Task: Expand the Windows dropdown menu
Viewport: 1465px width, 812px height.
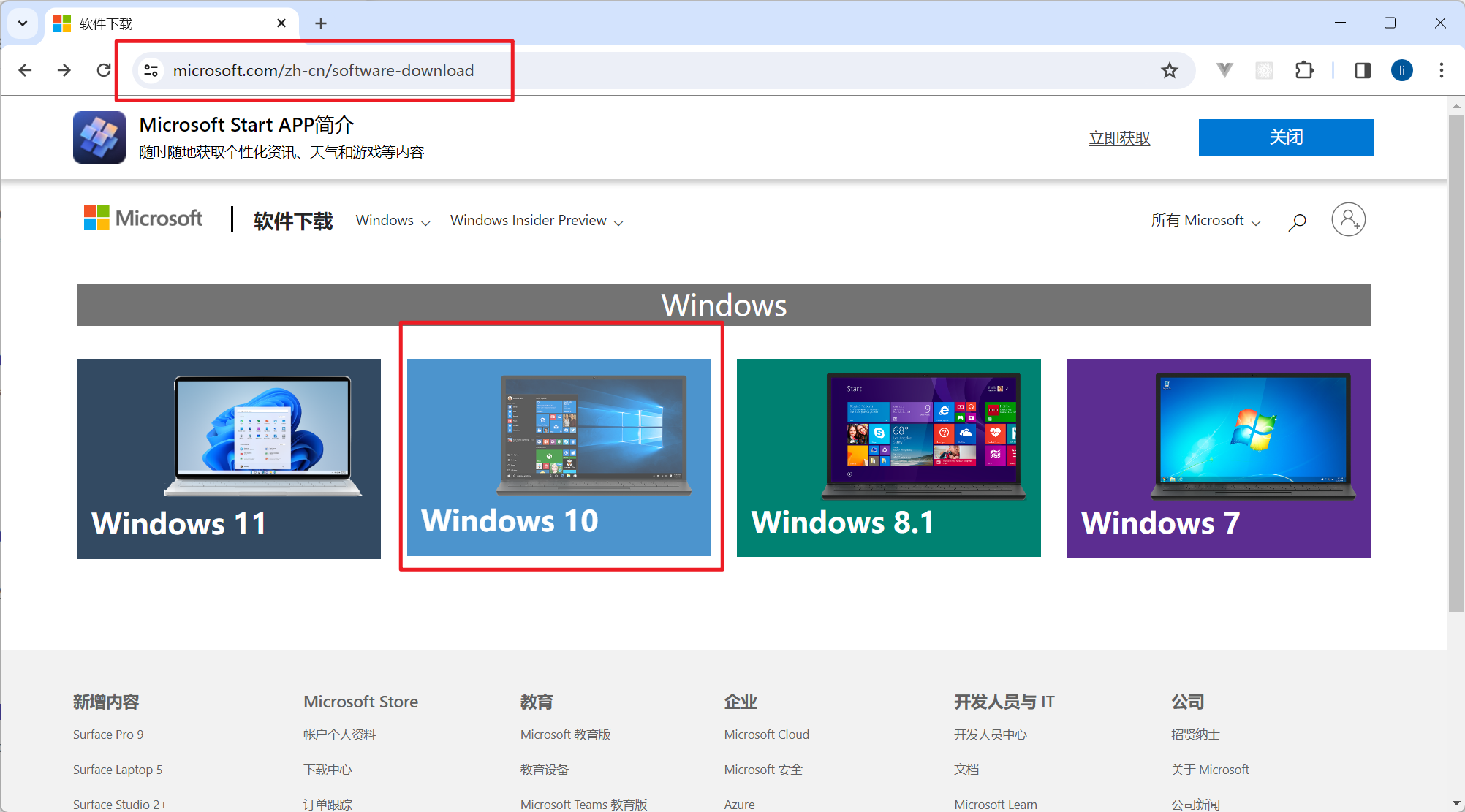Action: click(x=393, y=221)
